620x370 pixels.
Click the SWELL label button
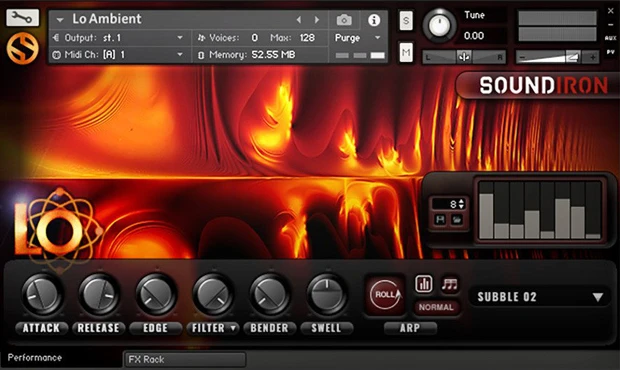[326, 328]
